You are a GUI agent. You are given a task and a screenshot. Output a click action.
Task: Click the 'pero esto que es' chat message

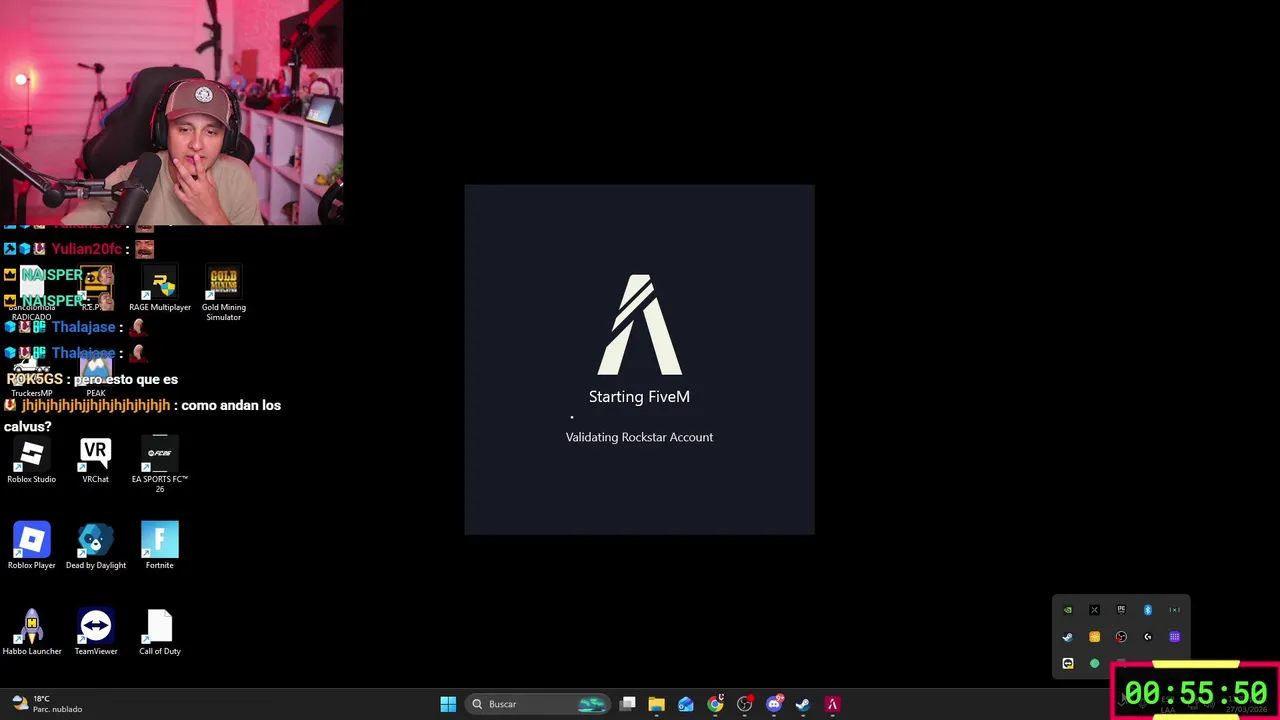(126, 380)
